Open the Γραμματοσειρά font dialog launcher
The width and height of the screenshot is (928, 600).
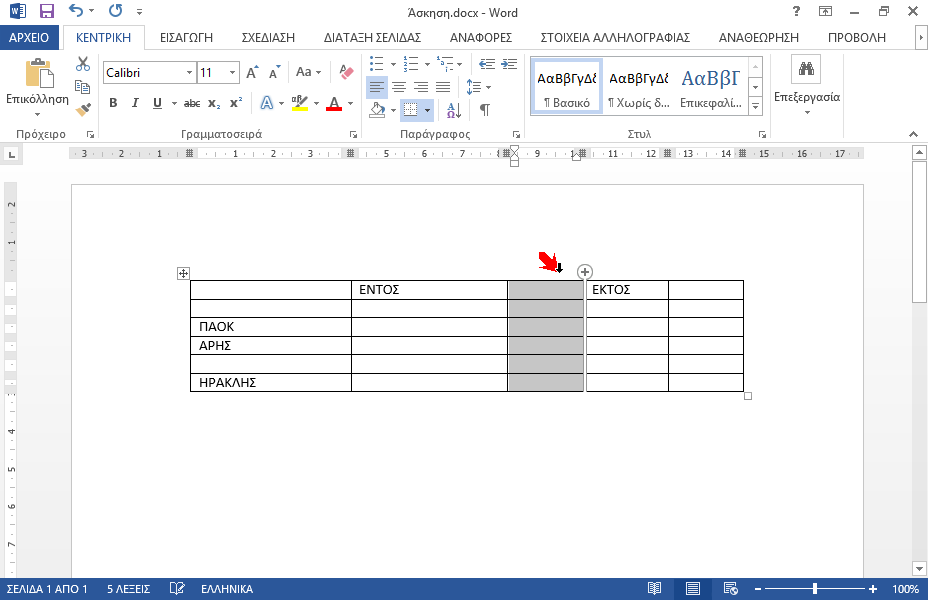pos(353,134)
